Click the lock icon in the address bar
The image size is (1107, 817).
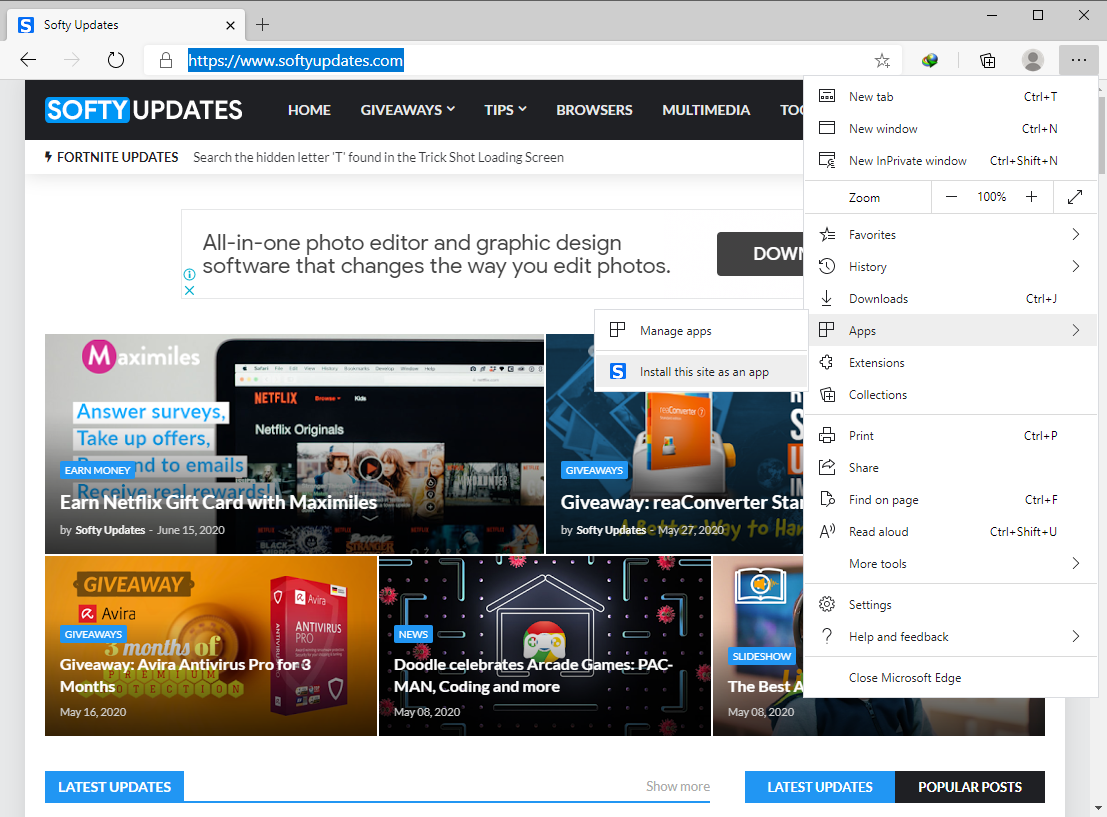pyautogui.click(x=166, y=61)
